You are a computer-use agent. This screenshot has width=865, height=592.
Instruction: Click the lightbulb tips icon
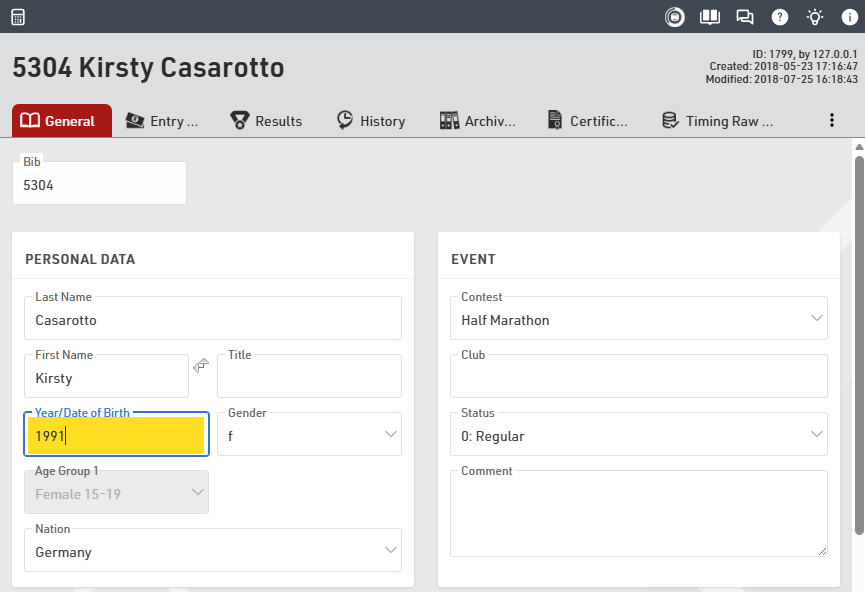815,17
